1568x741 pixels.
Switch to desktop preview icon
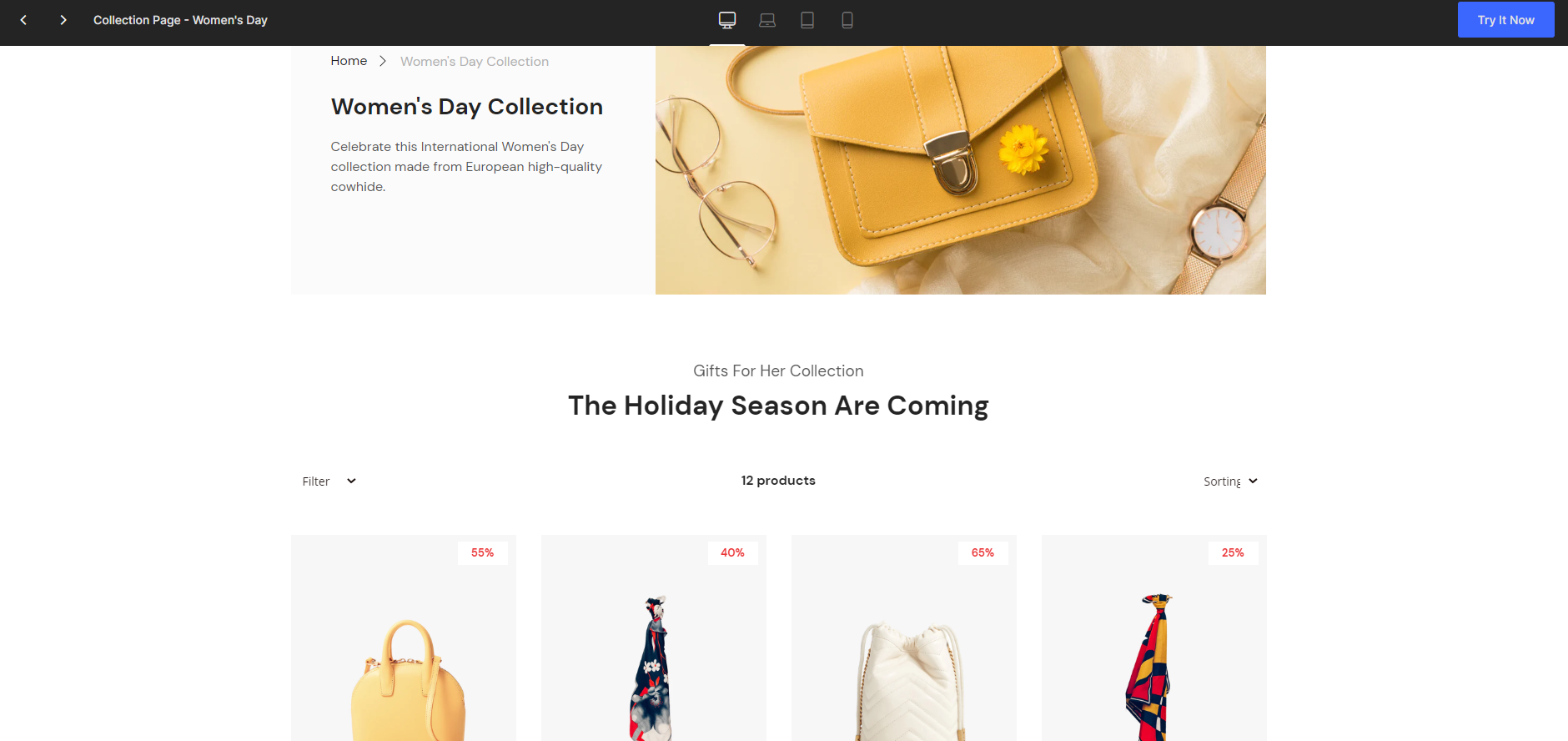click(727, 20)
